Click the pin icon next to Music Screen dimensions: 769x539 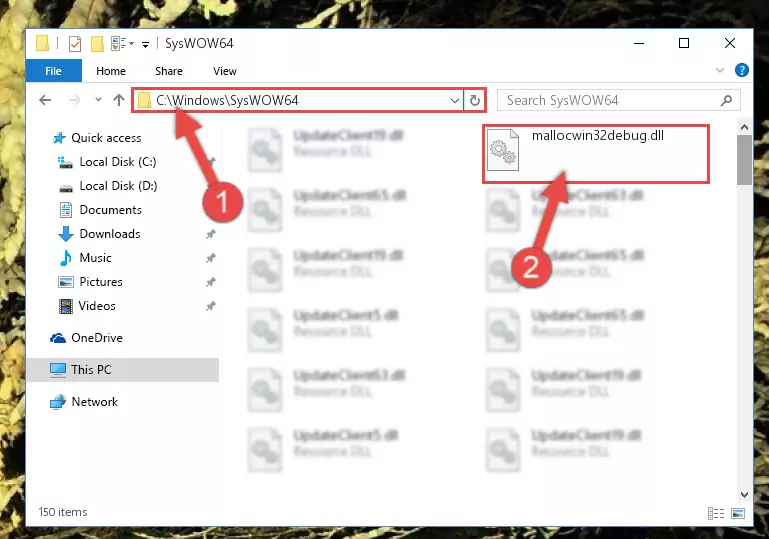210,258
